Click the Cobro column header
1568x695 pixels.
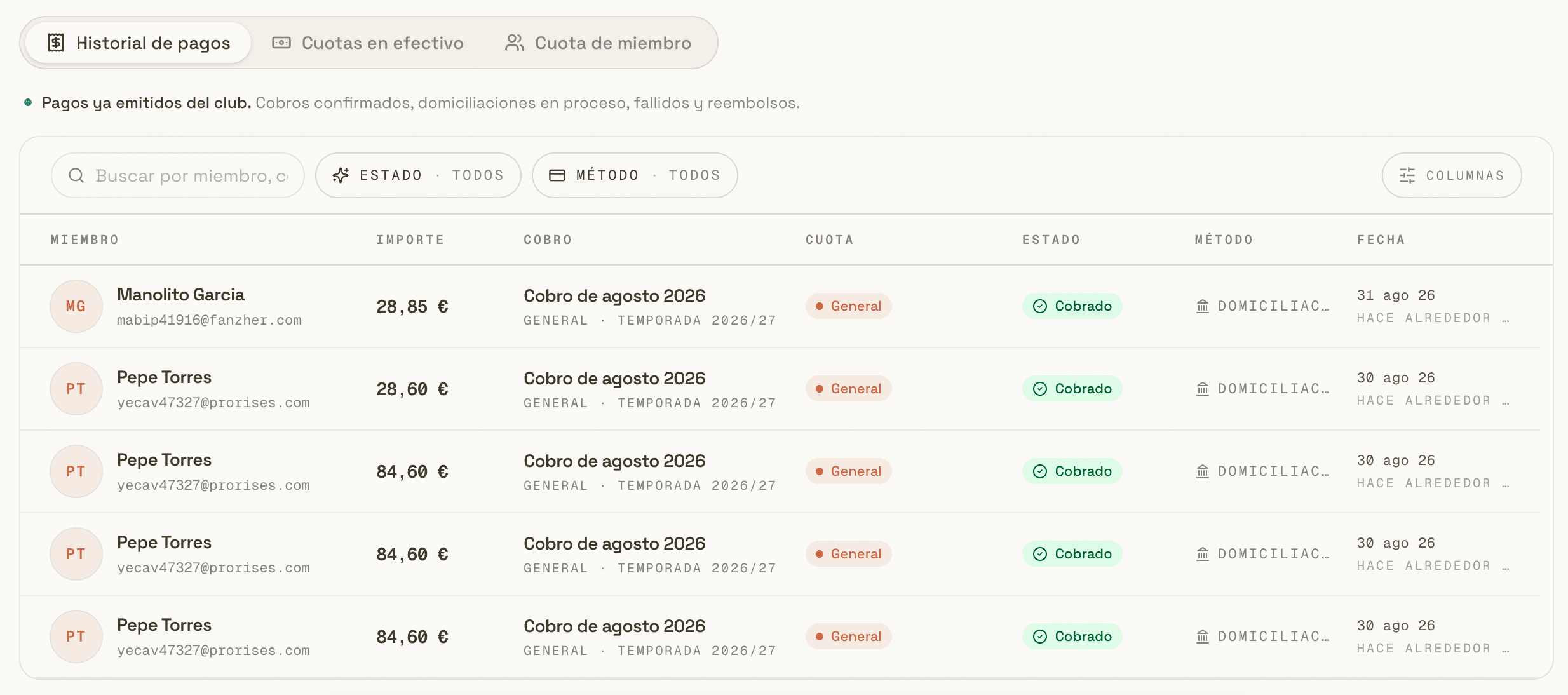pyautogui.click(x=548, y=240)
